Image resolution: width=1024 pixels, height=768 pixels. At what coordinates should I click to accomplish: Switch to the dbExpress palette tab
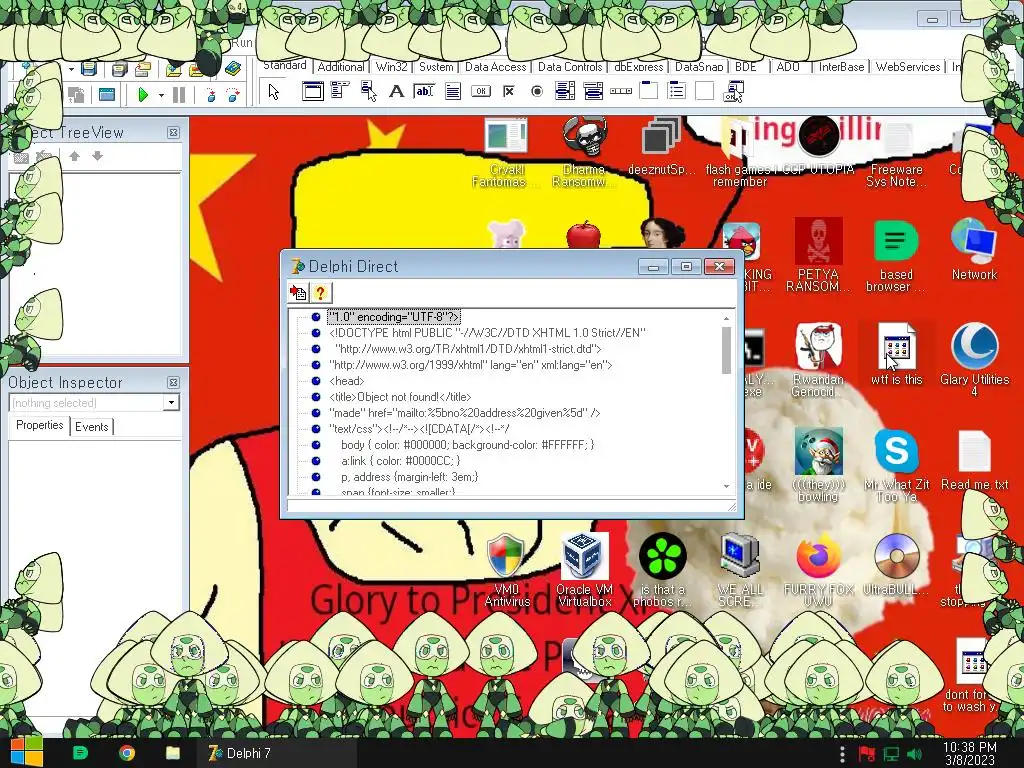click(639, 67)
